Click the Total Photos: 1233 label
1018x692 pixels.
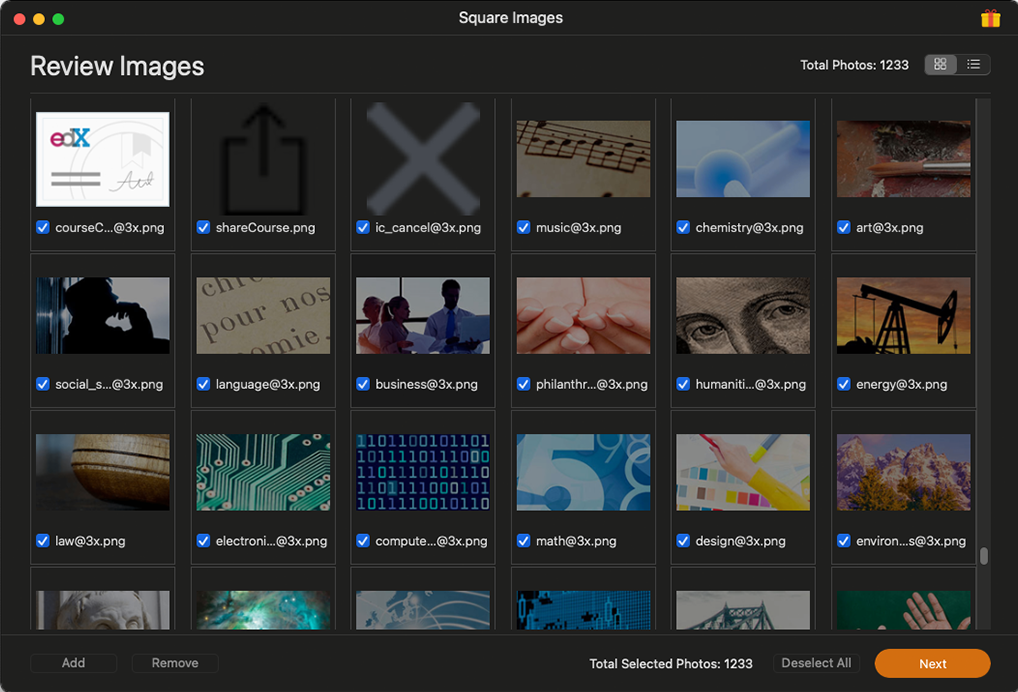[854, 65]
